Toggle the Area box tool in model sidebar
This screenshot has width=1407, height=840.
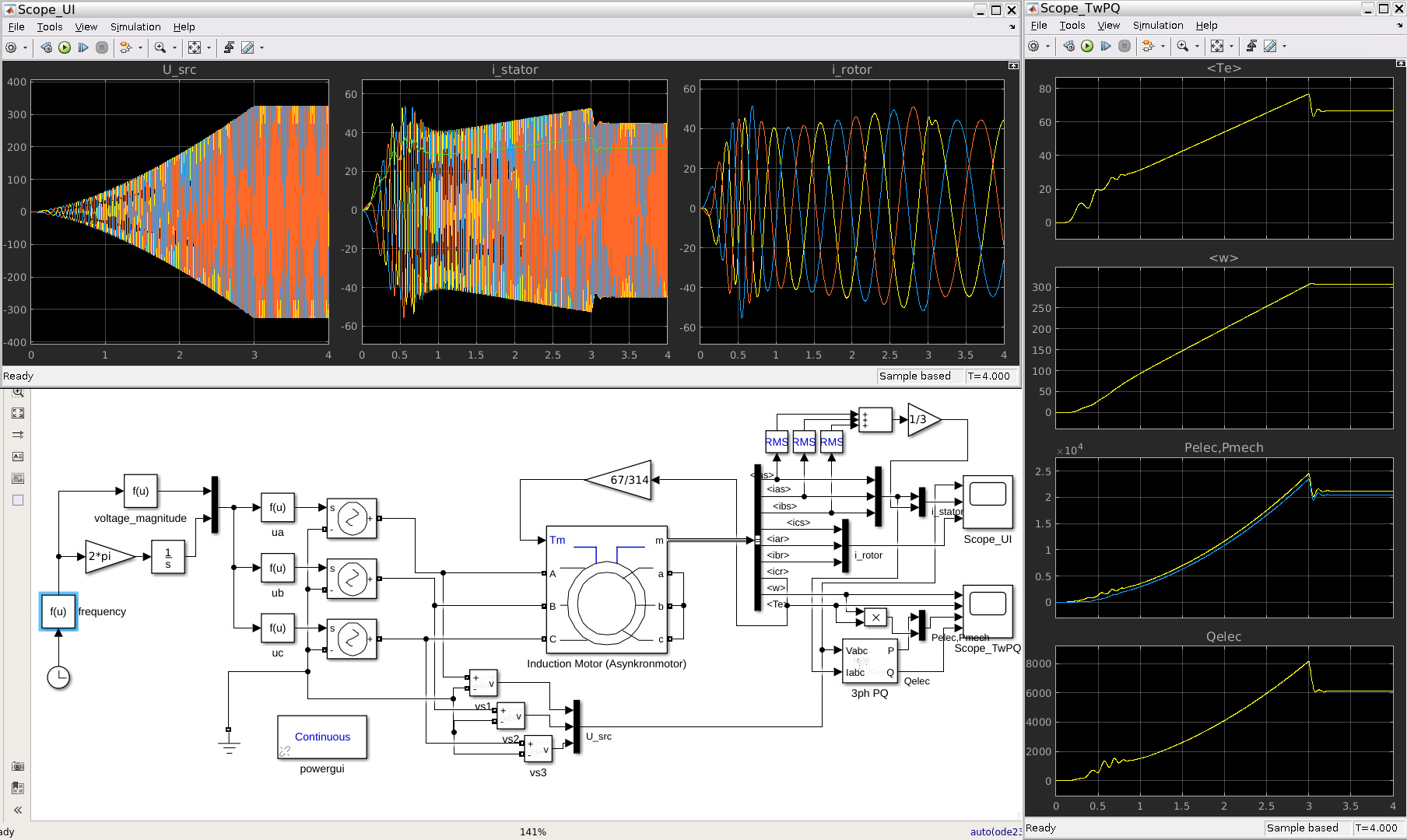(x=18, y=500)
